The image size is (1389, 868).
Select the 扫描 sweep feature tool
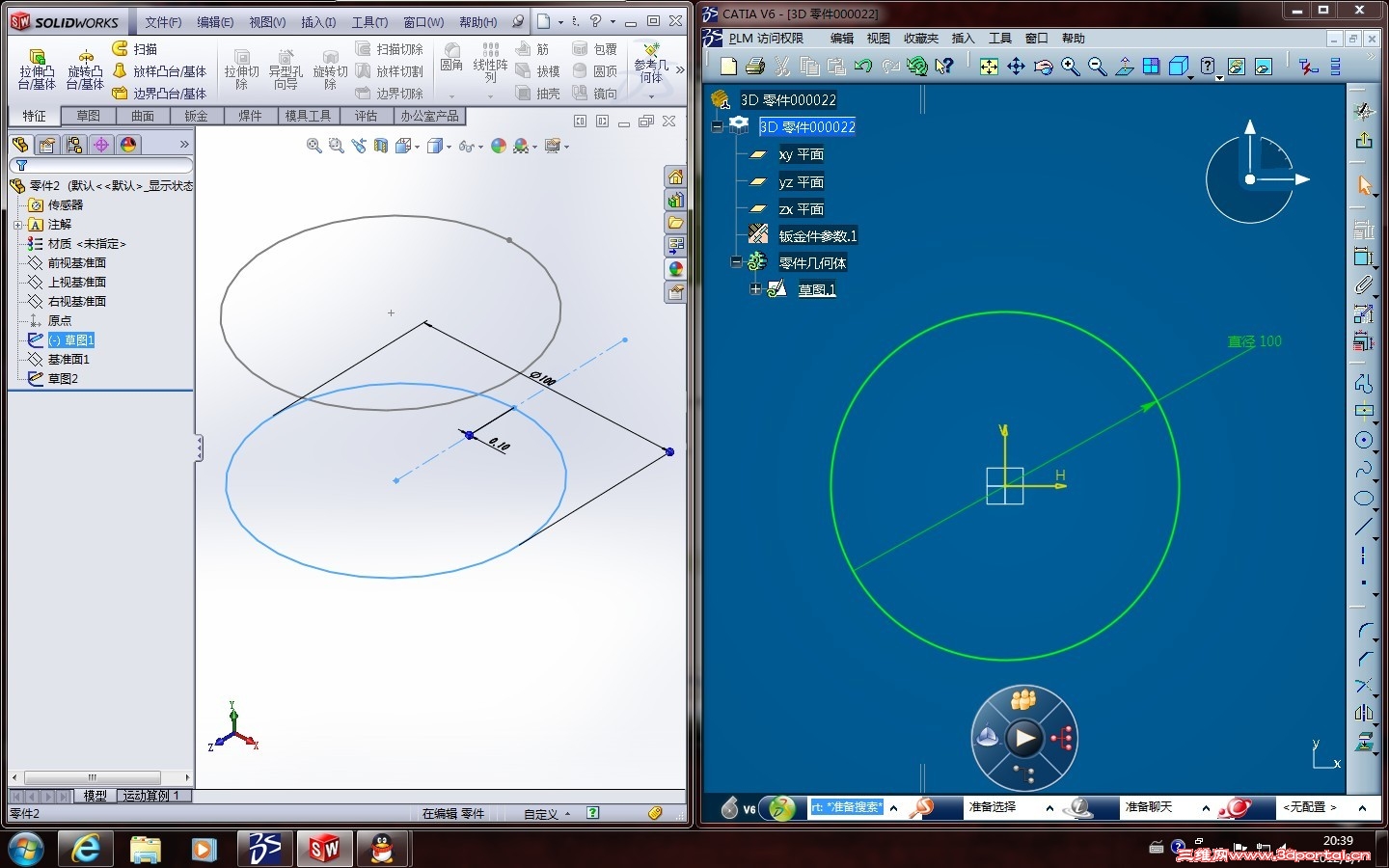[134, 48]
